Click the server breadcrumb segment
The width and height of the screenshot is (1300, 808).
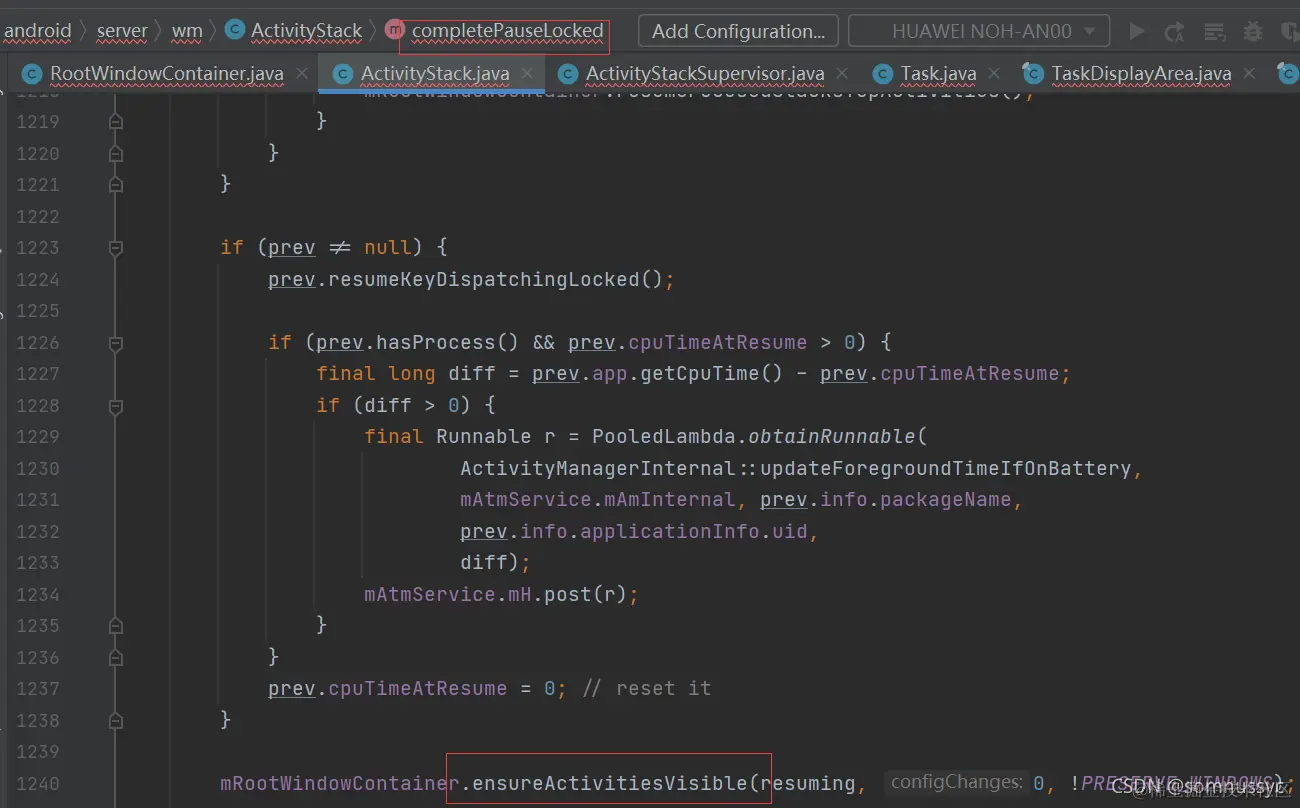click(x=122, y=31)
